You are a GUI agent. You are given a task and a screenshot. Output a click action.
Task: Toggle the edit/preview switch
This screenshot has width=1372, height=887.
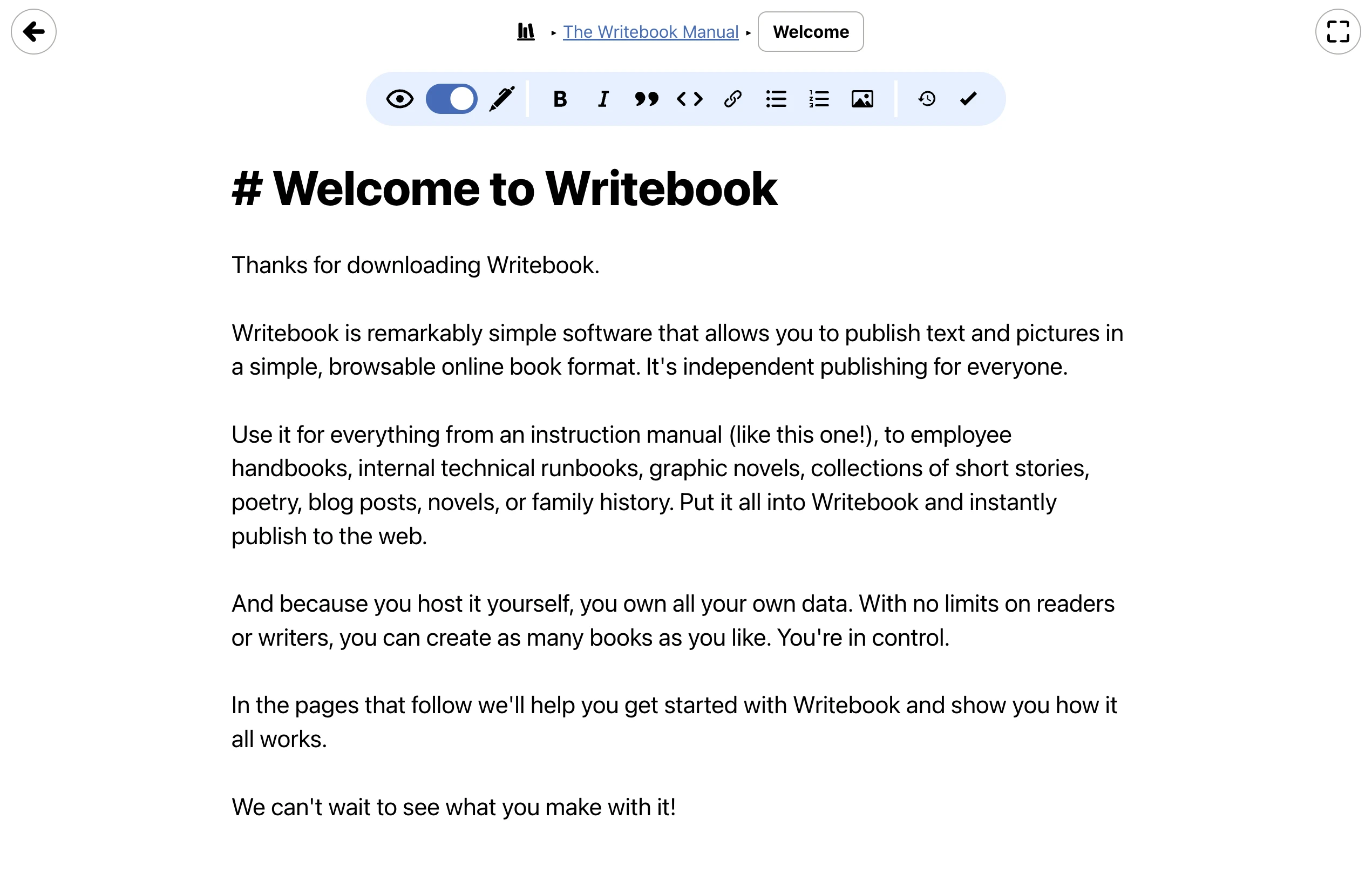[451, 99]
